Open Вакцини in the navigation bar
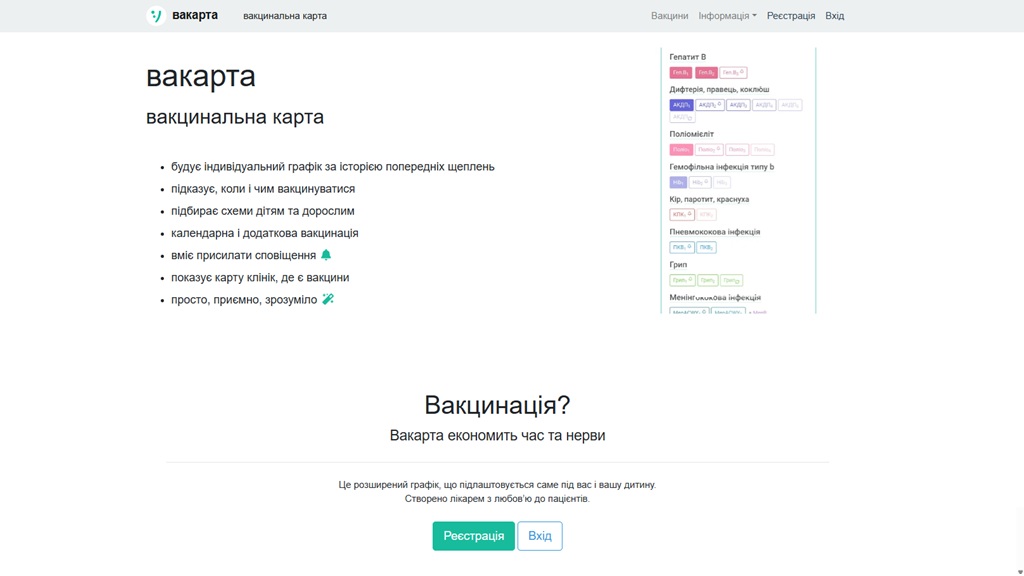The image size is (1024, 576). [x=669, y=16]
